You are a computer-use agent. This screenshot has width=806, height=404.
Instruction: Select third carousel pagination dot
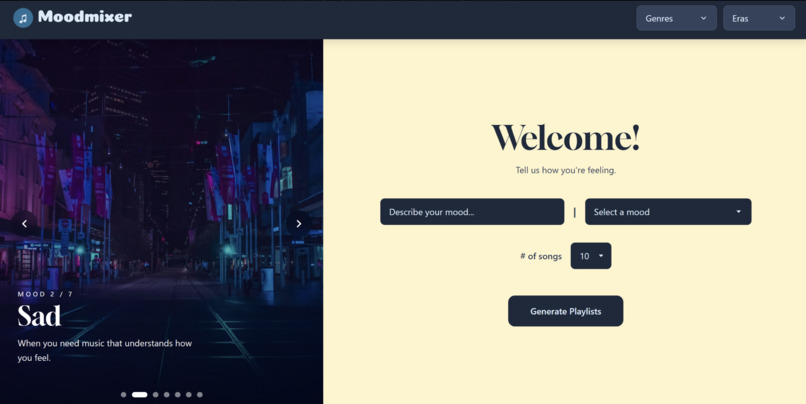[156, 395]
